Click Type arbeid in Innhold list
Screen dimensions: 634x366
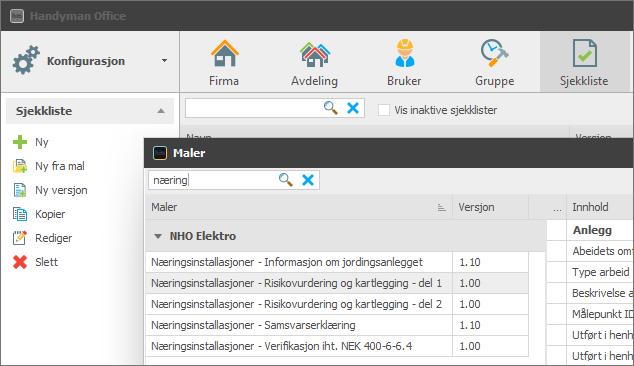pos(600,272)
